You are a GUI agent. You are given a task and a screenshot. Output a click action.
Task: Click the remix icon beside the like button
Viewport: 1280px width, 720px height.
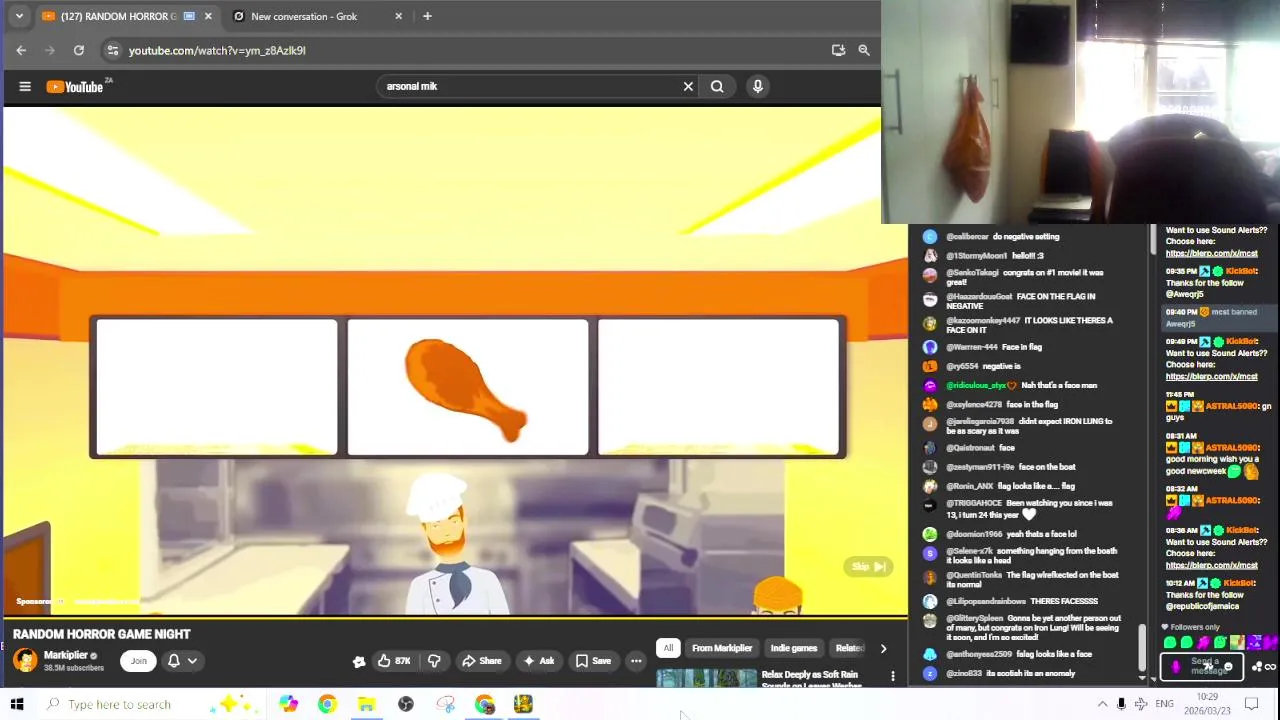359,661
